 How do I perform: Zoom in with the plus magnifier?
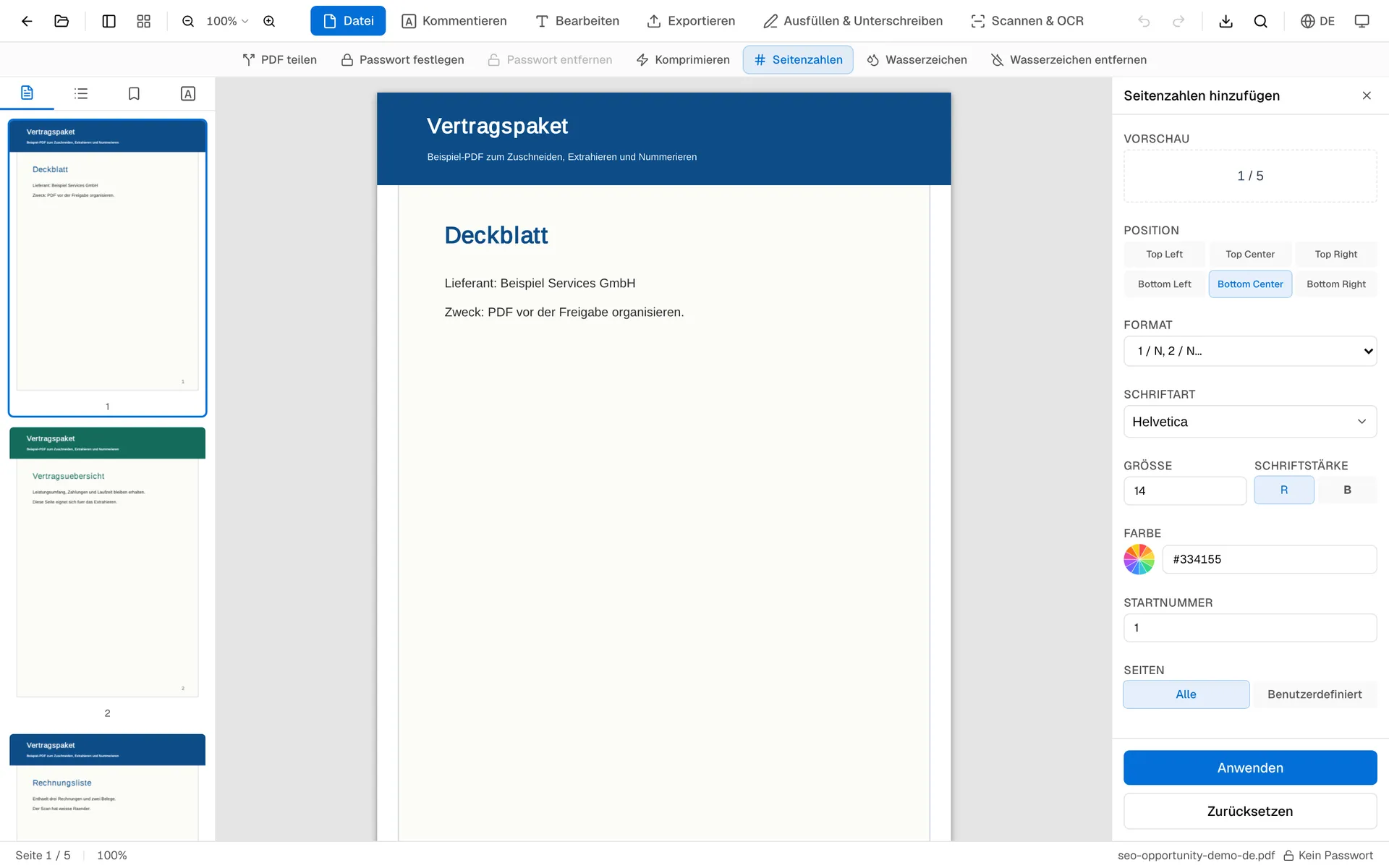269,21
